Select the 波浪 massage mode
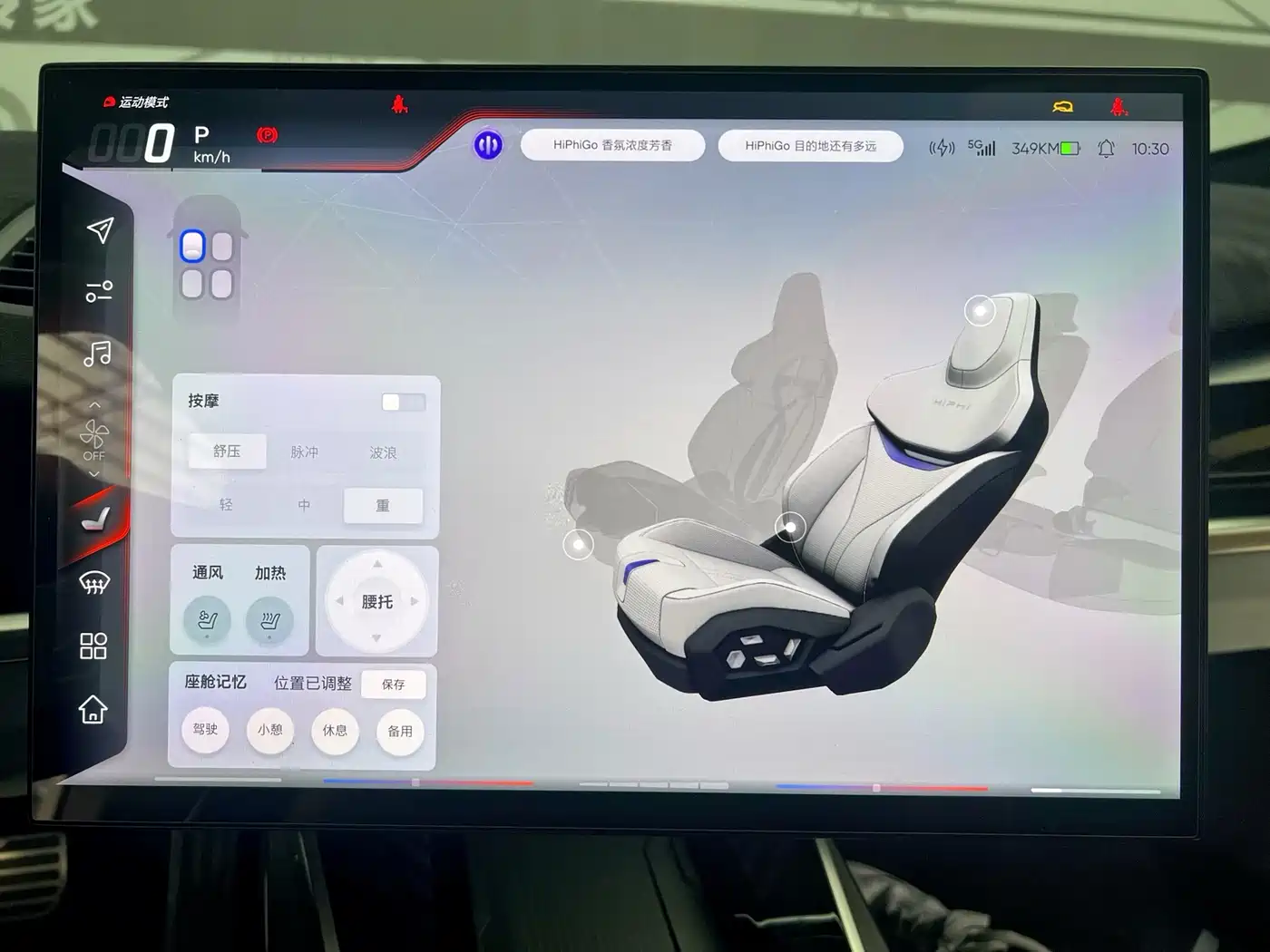Screen dimensions: 1270x952 (383, 452)
